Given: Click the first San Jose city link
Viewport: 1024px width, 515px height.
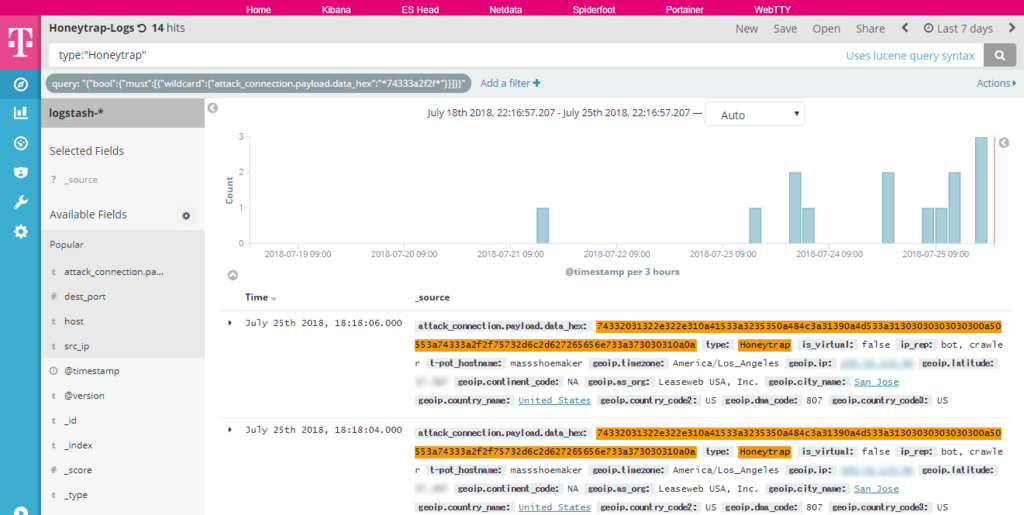Looking at the screenshot, I should (x=876, y=382).
